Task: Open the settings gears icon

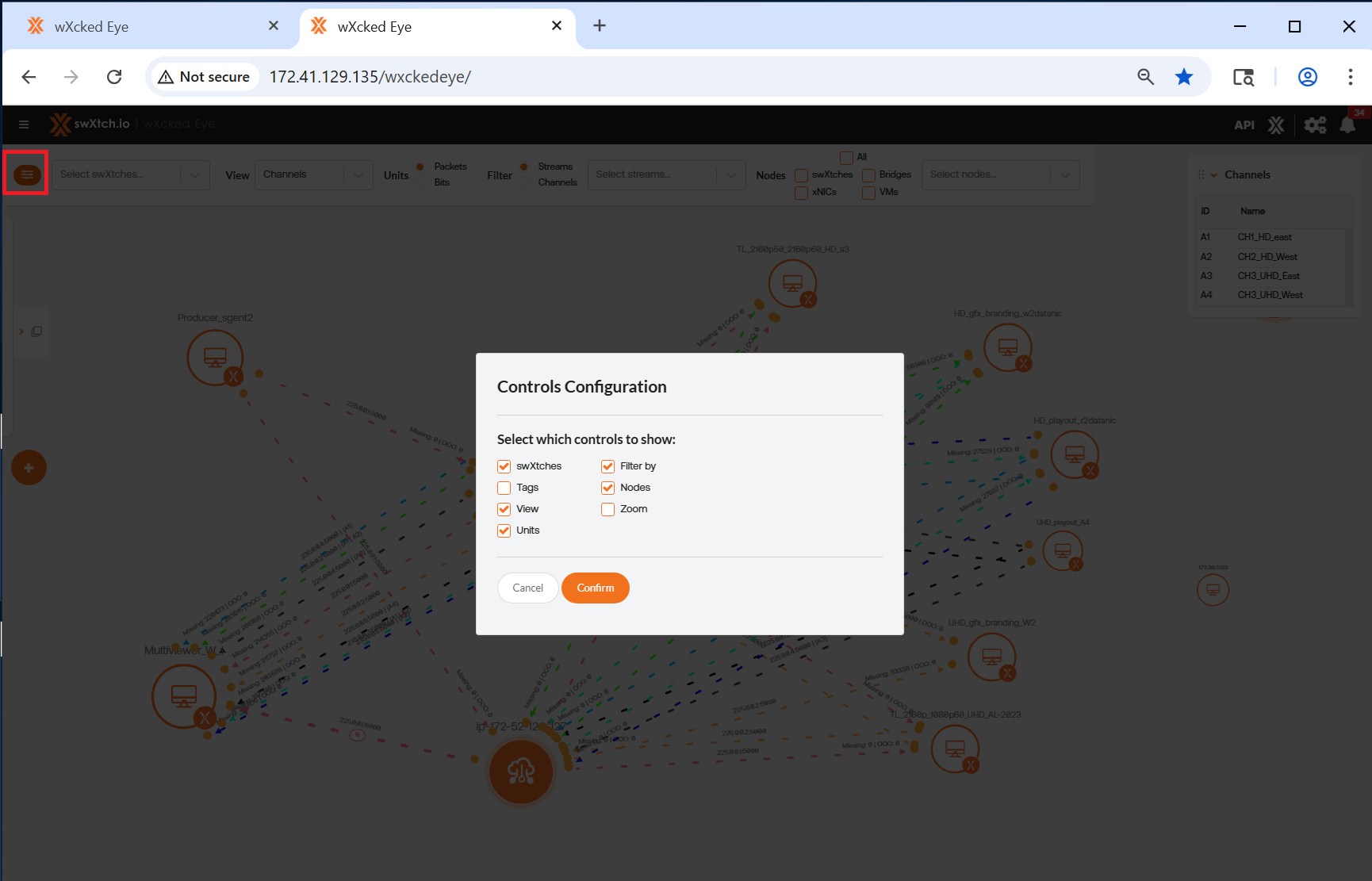Action: (1315, 125)
